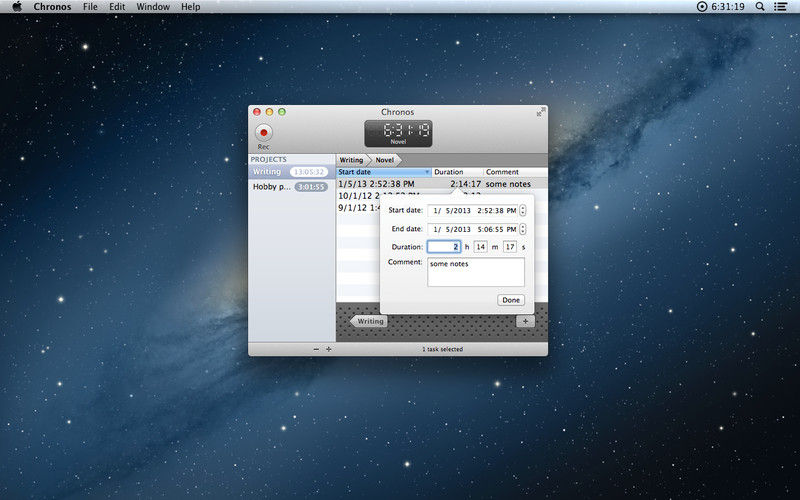800x500 pixels.
Task: Select the Hobby p... project
Action: (292, 187)
